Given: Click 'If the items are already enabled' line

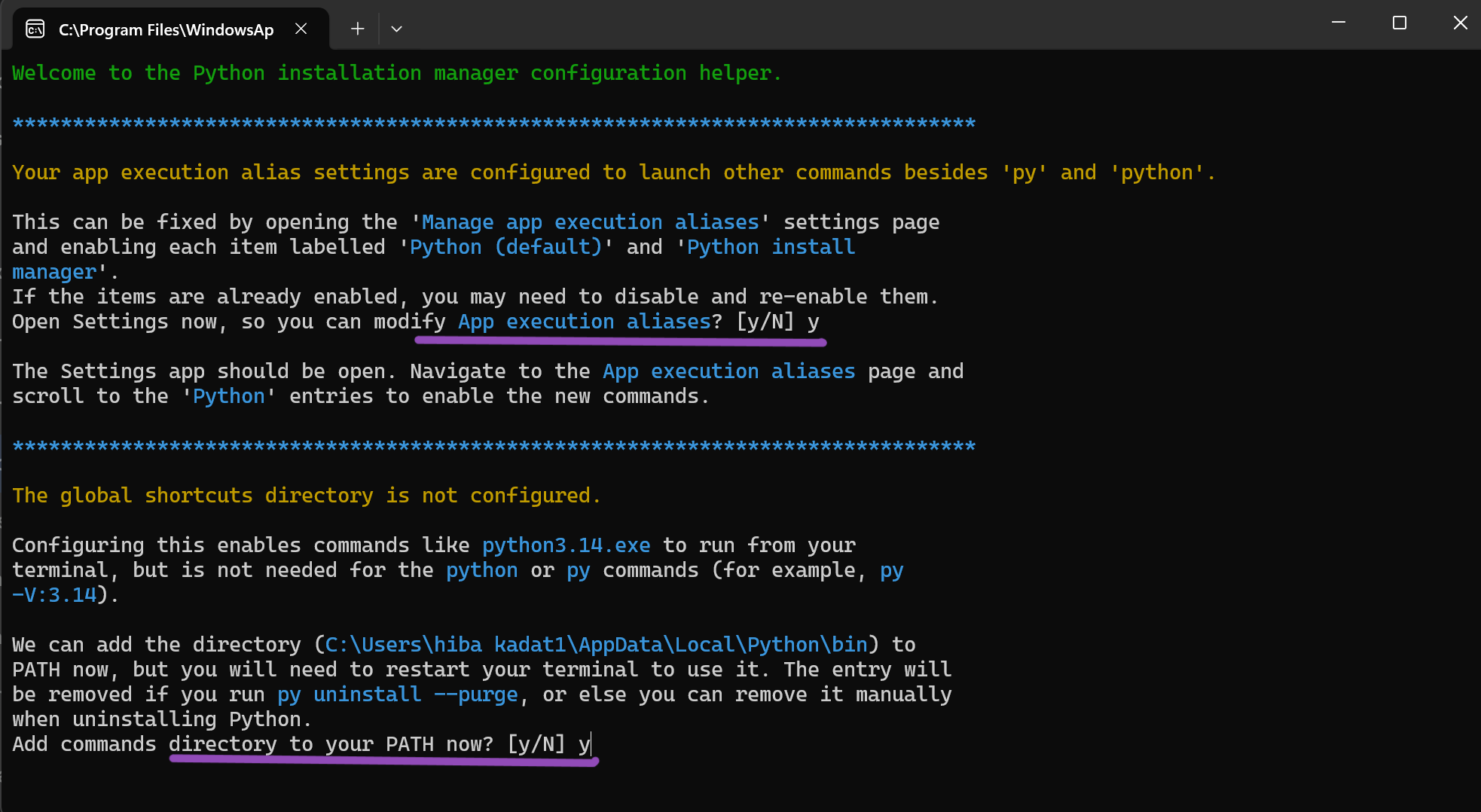Looking at the screenshot, I should pyautogui.click(x=475, y=297).
